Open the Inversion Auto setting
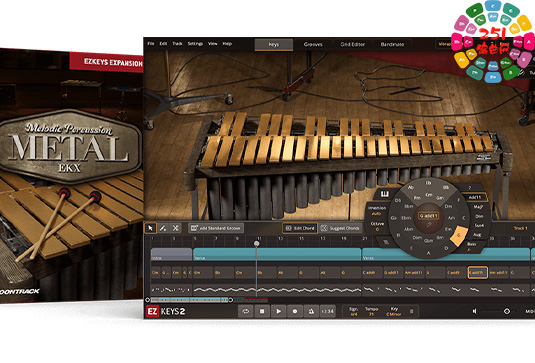 coord(377,210)
